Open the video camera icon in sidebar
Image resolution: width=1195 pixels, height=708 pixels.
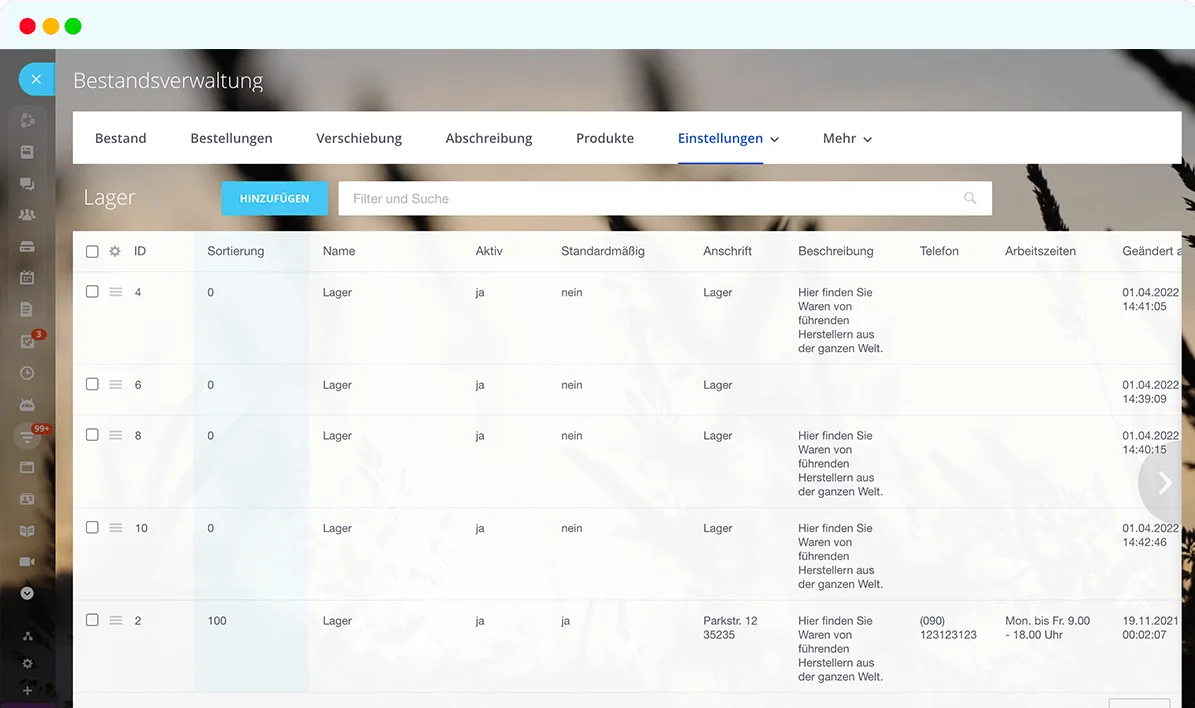pos(27,562)
